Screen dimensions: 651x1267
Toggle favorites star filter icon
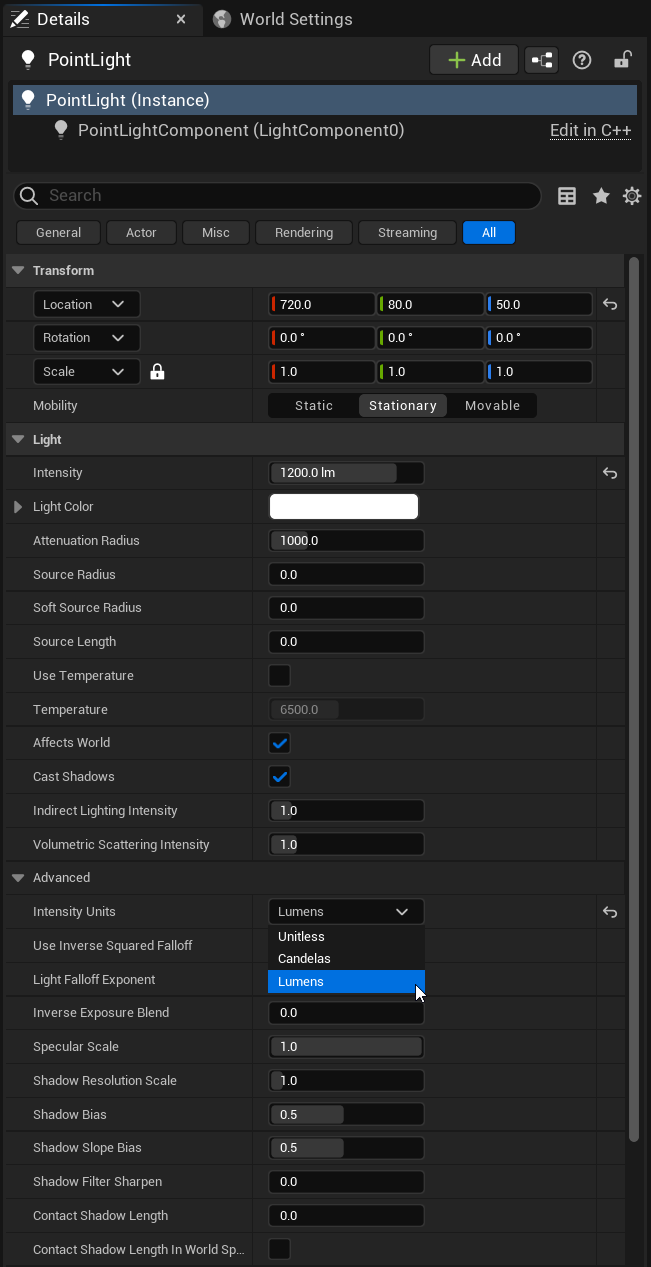pyautogui.click(x=601, y=196)
